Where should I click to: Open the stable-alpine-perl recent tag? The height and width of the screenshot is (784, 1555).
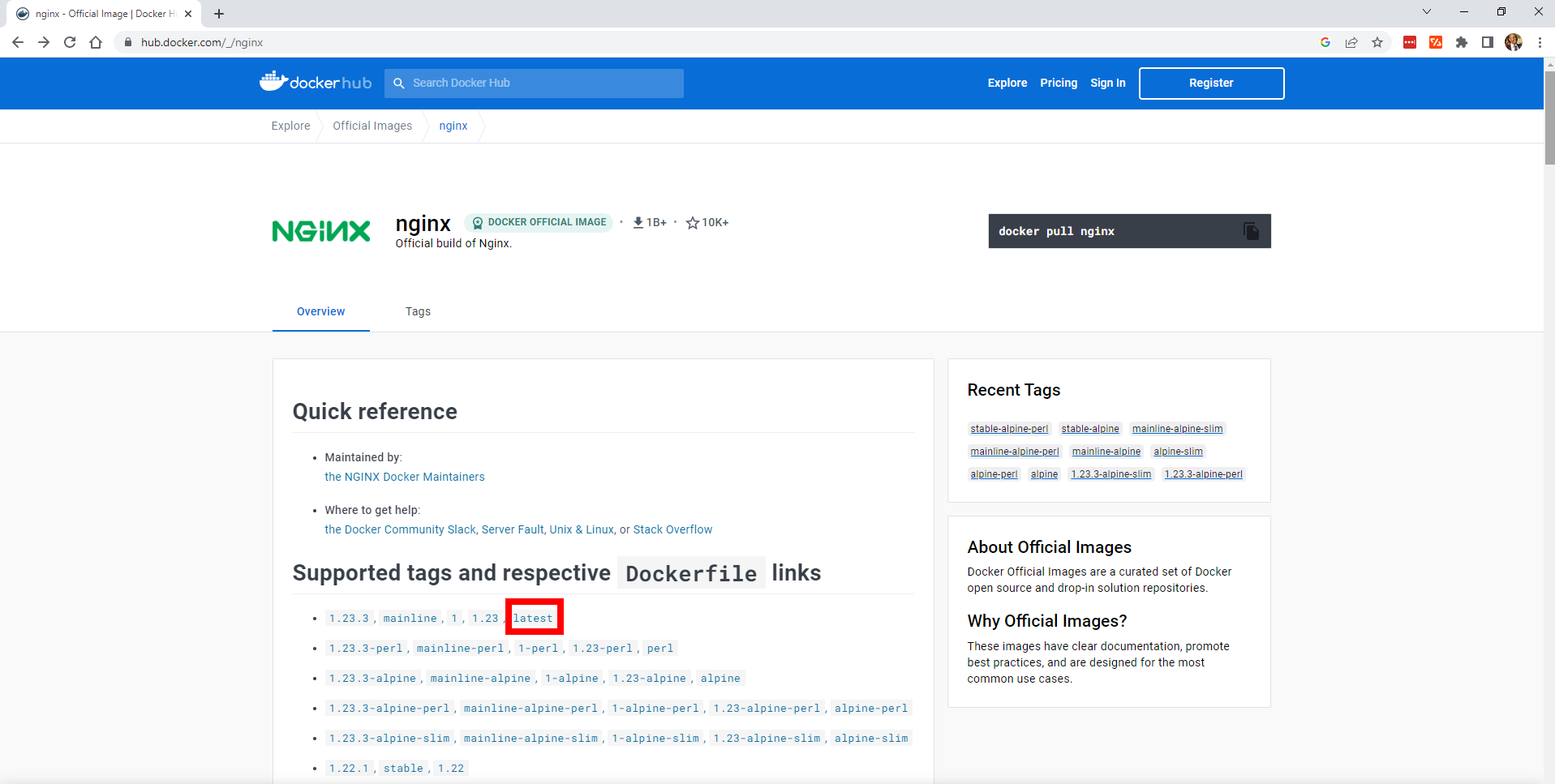click(1009, 429)
